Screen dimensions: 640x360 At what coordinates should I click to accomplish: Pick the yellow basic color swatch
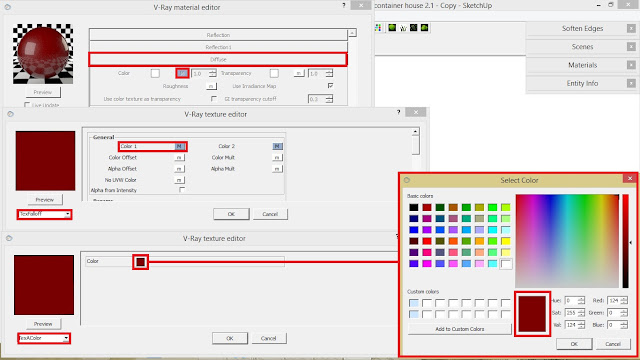click(x=506, y=241)
